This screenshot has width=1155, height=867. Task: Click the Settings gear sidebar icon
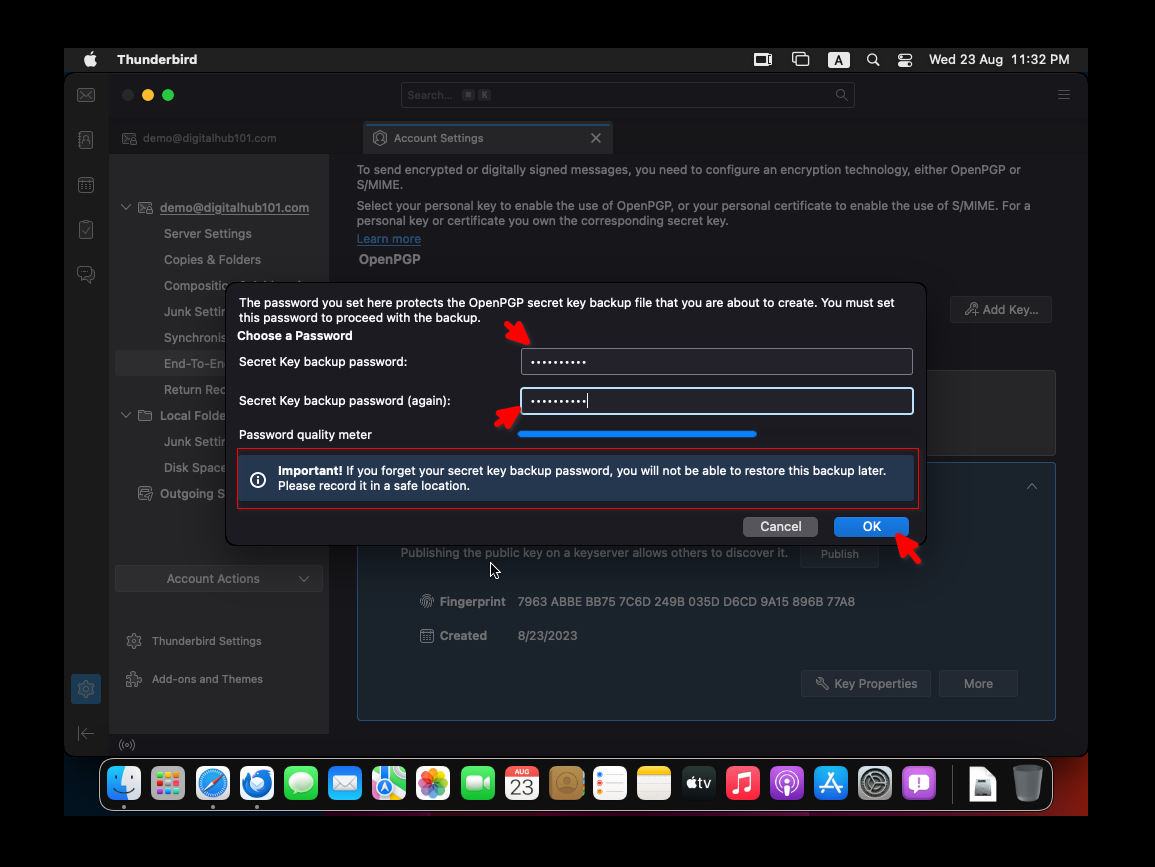coord(86,689)
